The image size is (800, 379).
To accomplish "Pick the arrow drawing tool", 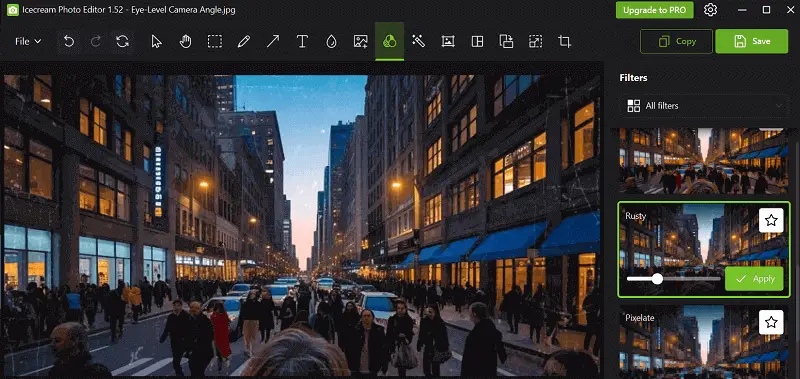I will click(x=273, y=41).
